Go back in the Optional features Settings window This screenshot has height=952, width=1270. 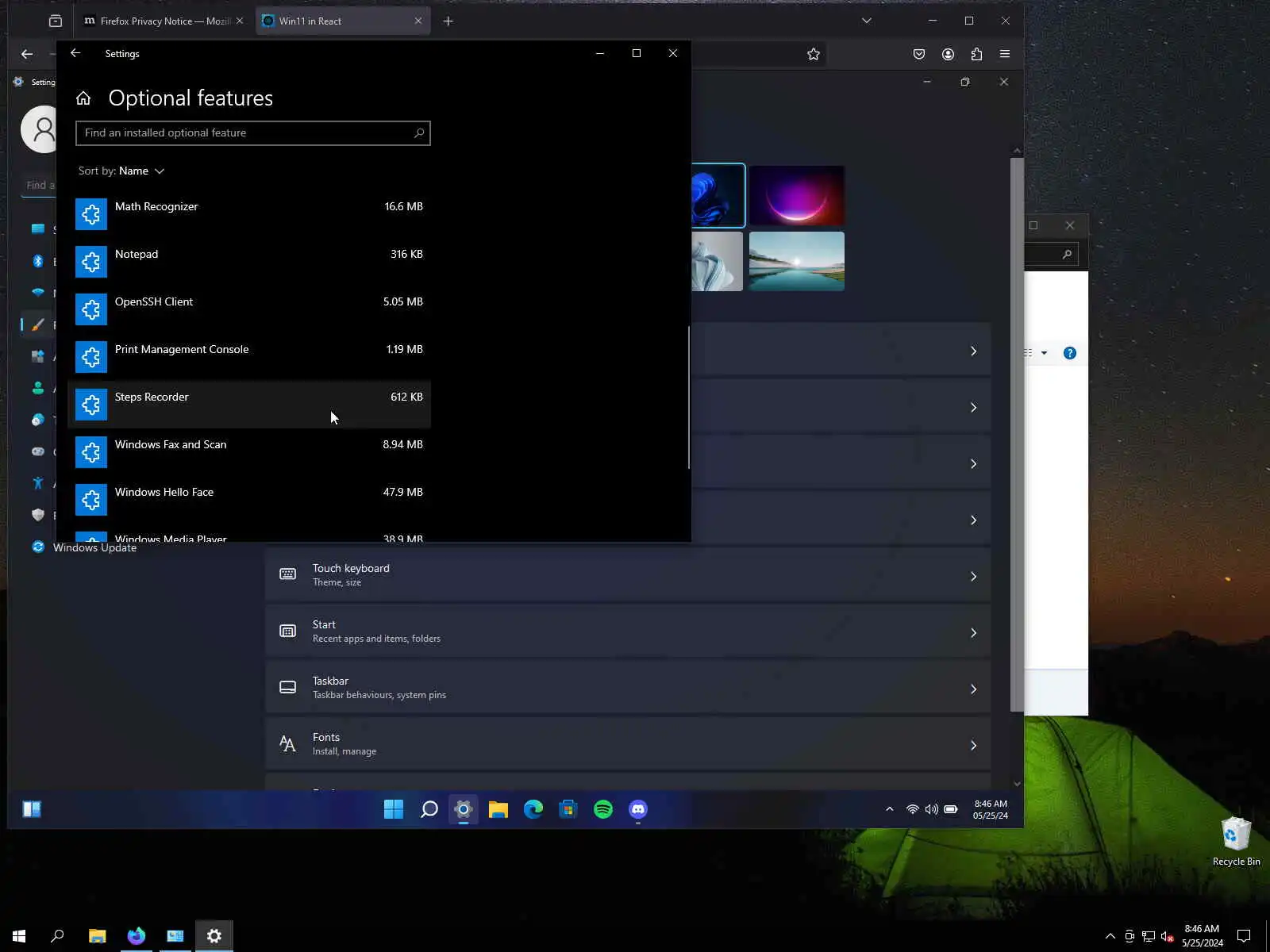pyautogui.click(x=75, y=53)
